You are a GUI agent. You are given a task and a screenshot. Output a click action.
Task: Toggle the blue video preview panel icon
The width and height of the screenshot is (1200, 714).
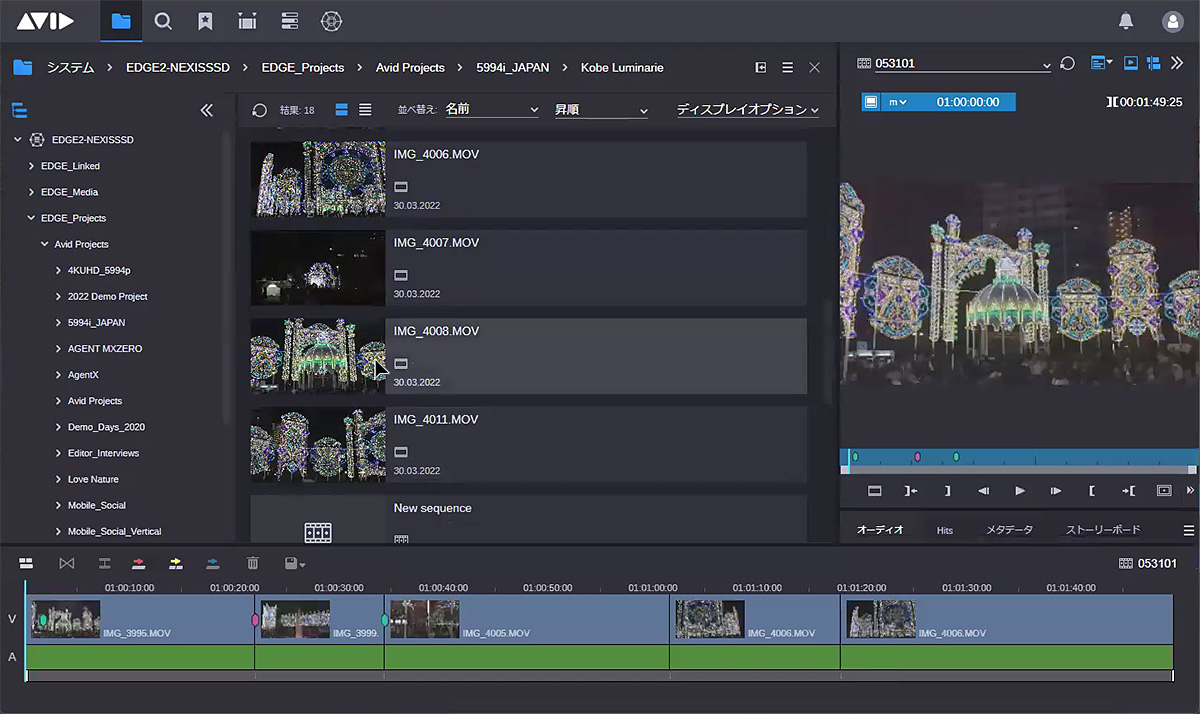(x=1130, y=62)
